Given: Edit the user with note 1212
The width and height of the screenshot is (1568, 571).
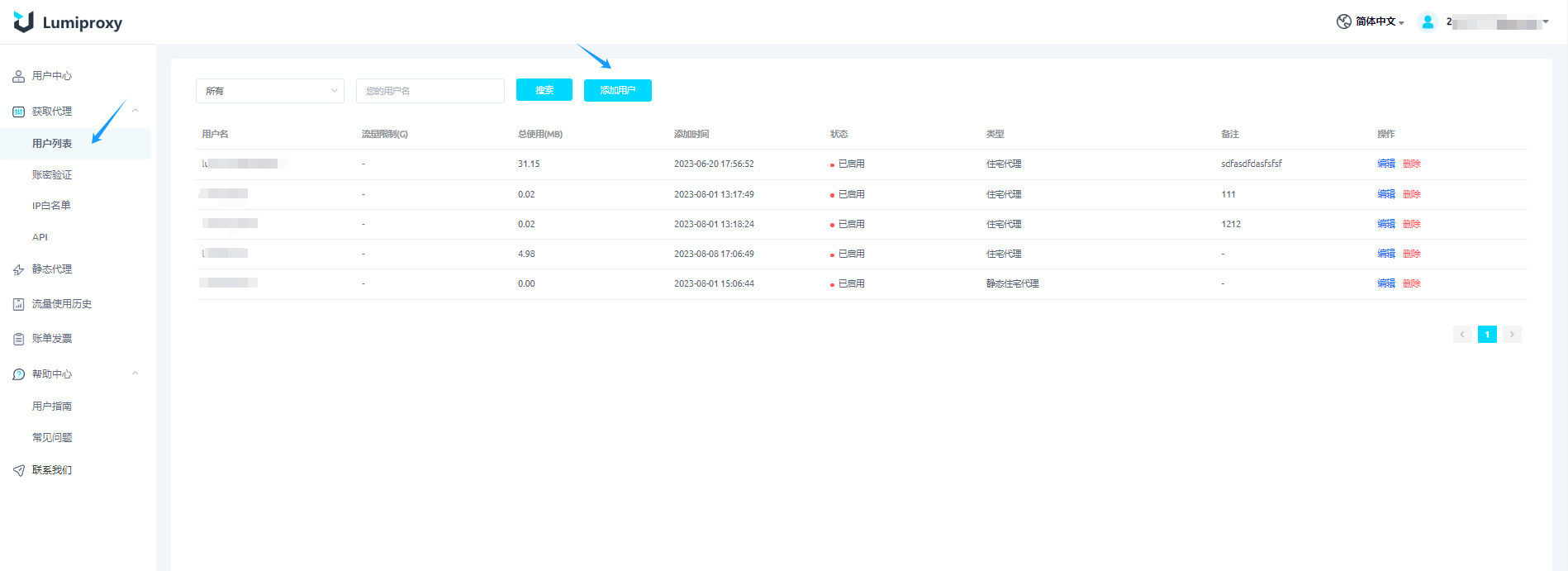Looking at the screenshot, I should 1386,224.
